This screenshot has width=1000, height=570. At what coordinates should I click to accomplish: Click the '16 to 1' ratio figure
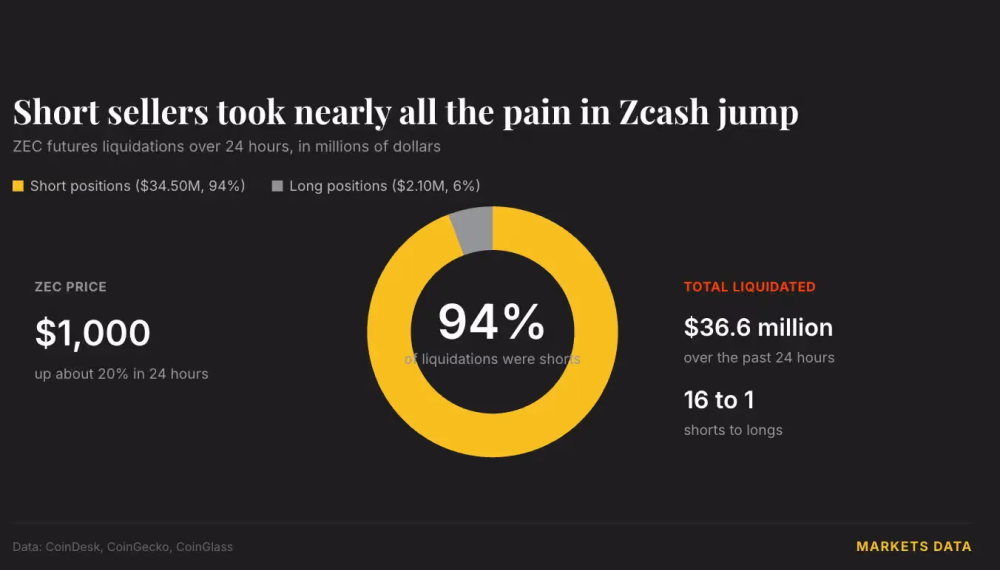tap(719, 400)
